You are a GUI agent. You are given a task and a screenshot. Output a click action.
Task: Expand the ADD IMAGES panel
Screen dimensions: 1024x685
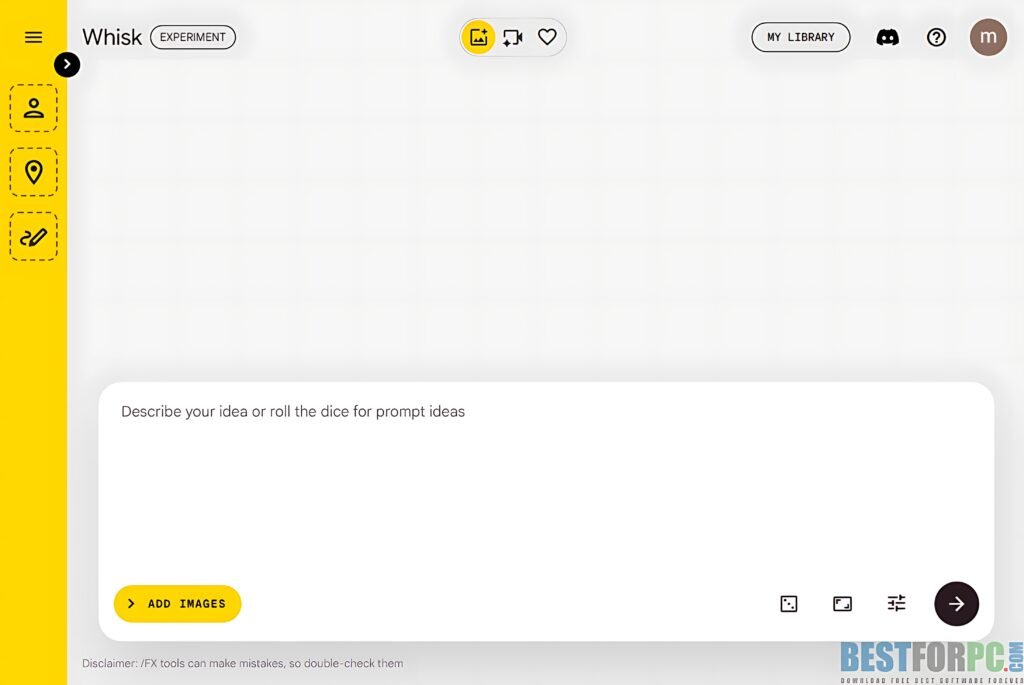coord(178,603)
